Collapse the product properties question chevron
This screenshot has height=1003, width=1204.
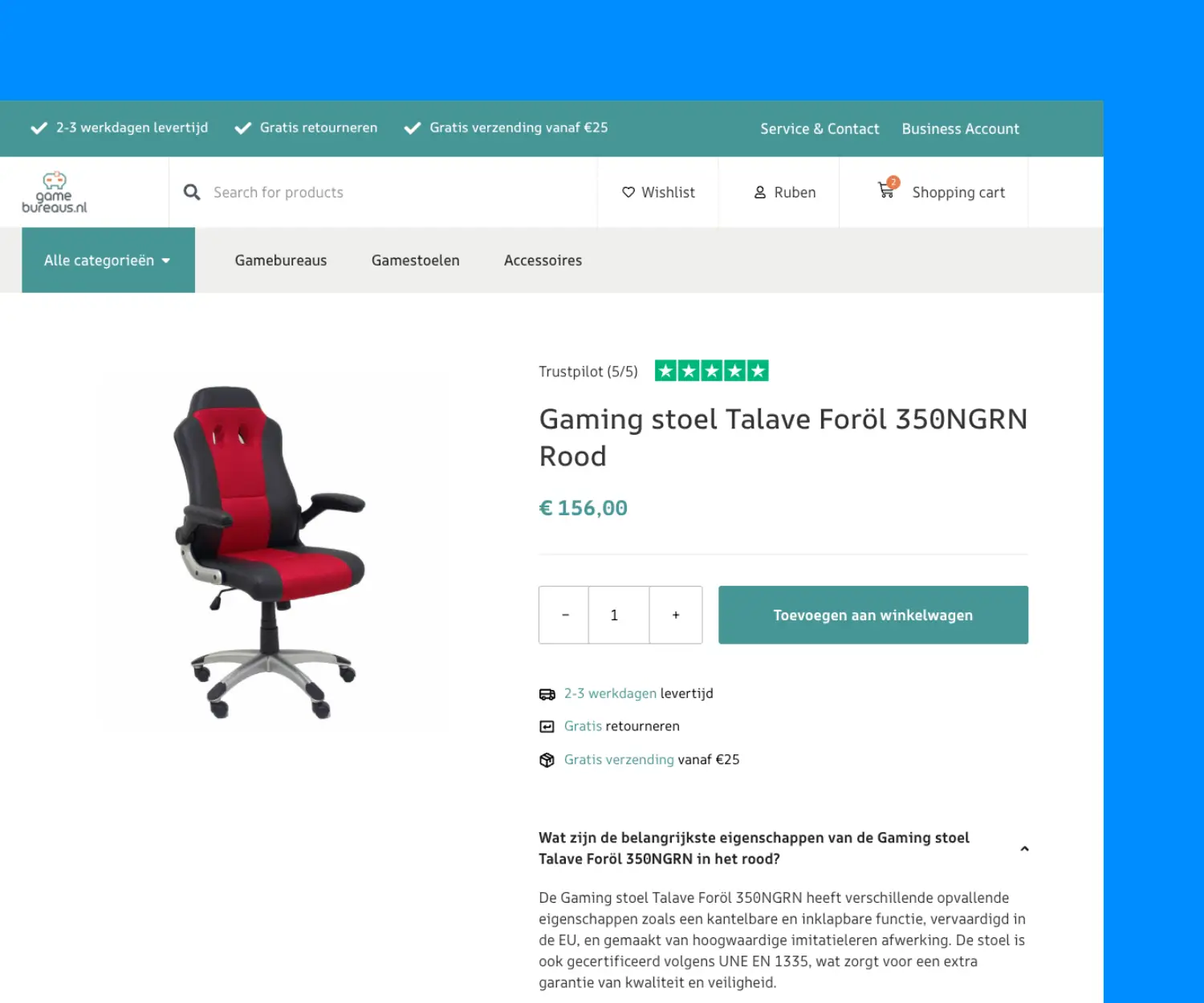(1024, 849)
